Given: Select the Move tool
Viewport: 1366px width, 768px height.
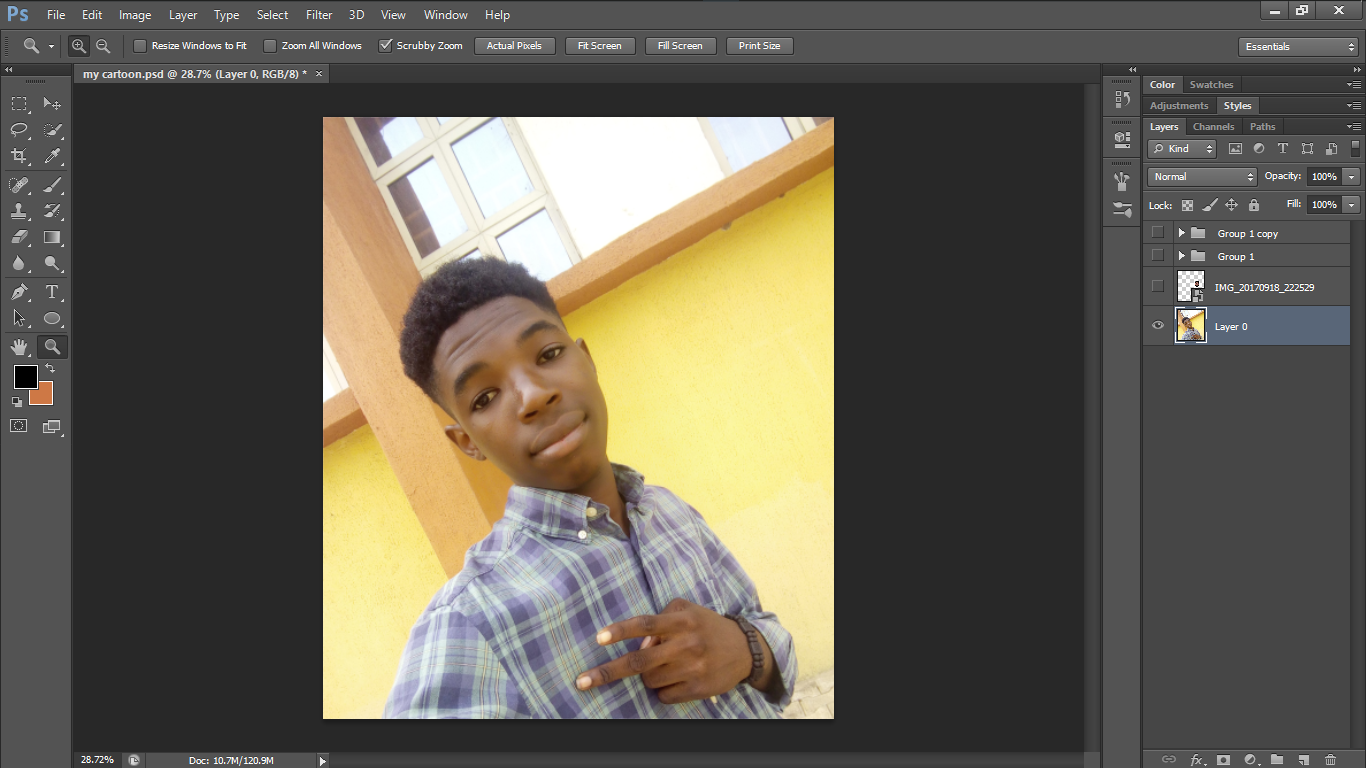Looking at the screenshot, I should [x=52, y=103].
